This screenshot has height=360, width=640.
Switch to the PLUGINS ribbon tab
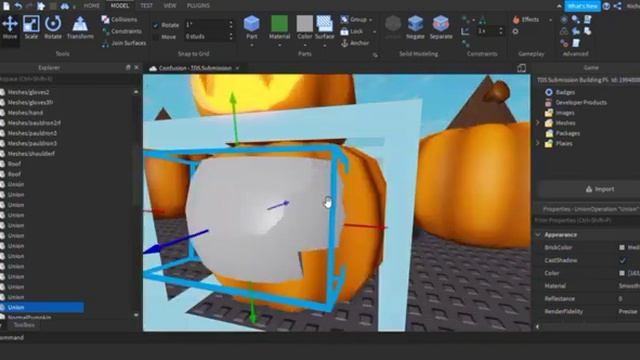click(x=198, y=6)
